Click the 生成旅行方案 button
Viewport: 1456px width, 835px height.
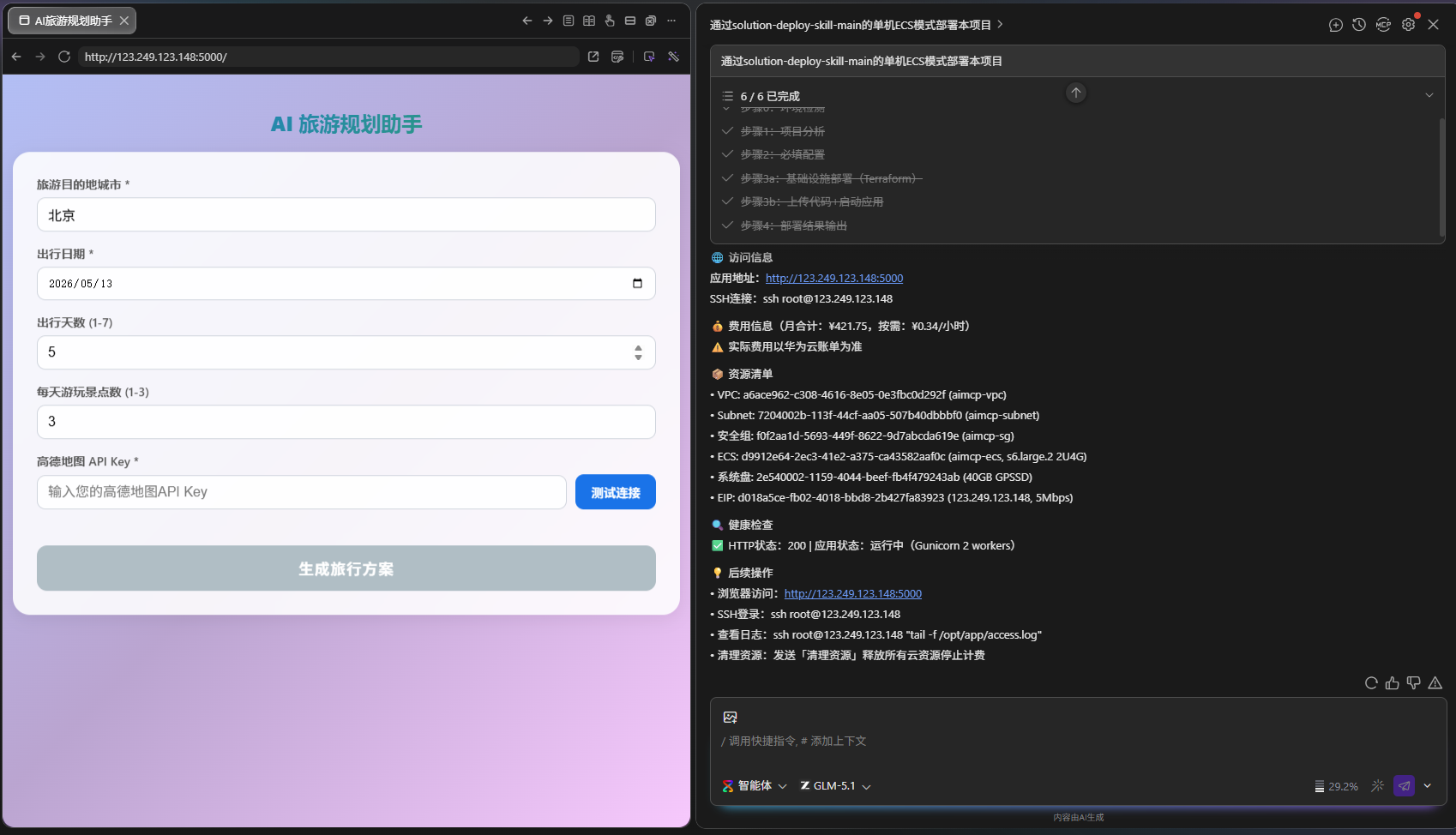(346, 568)
